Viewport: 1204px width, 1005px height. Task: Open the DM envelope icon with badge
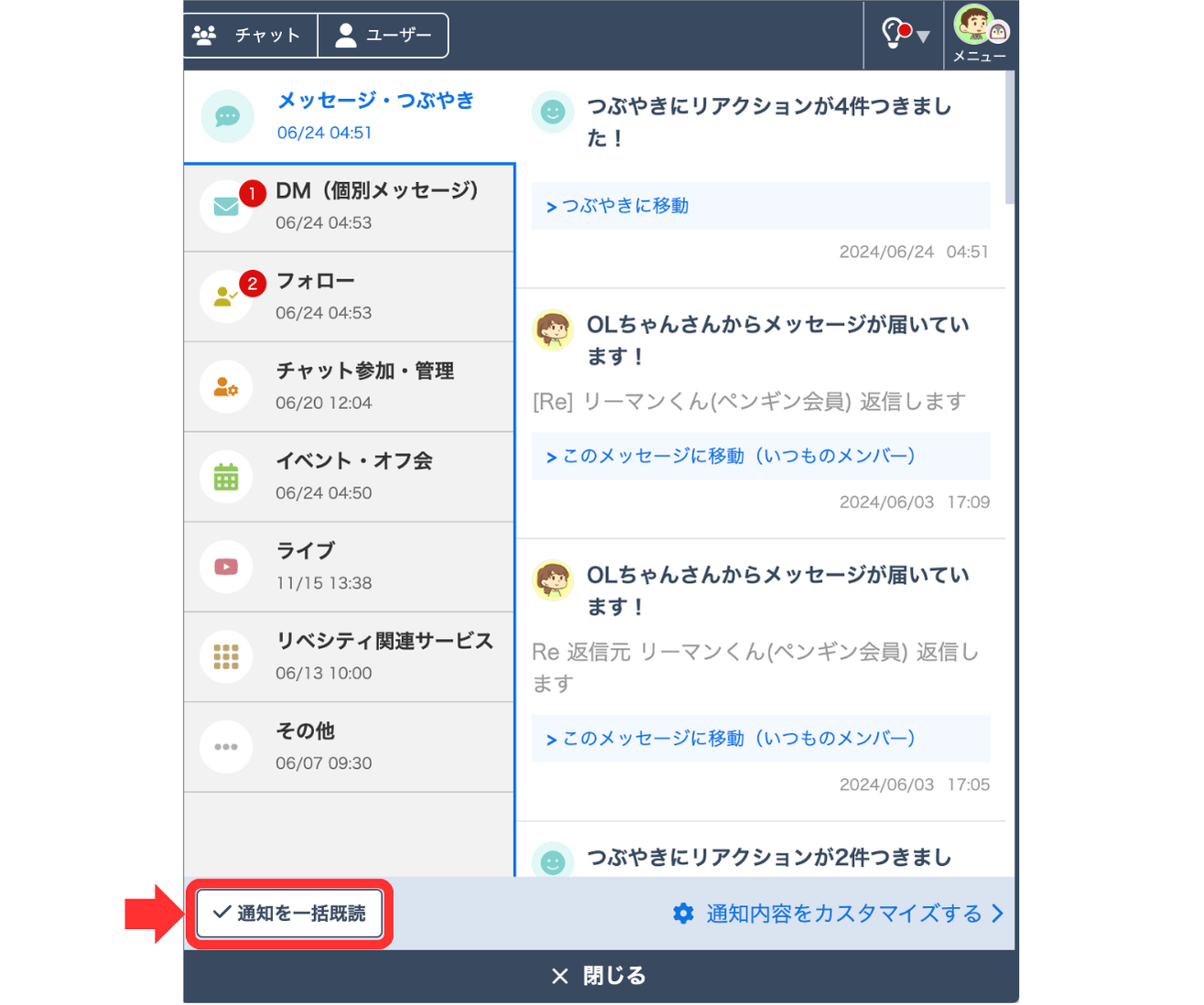click(226, 206)
